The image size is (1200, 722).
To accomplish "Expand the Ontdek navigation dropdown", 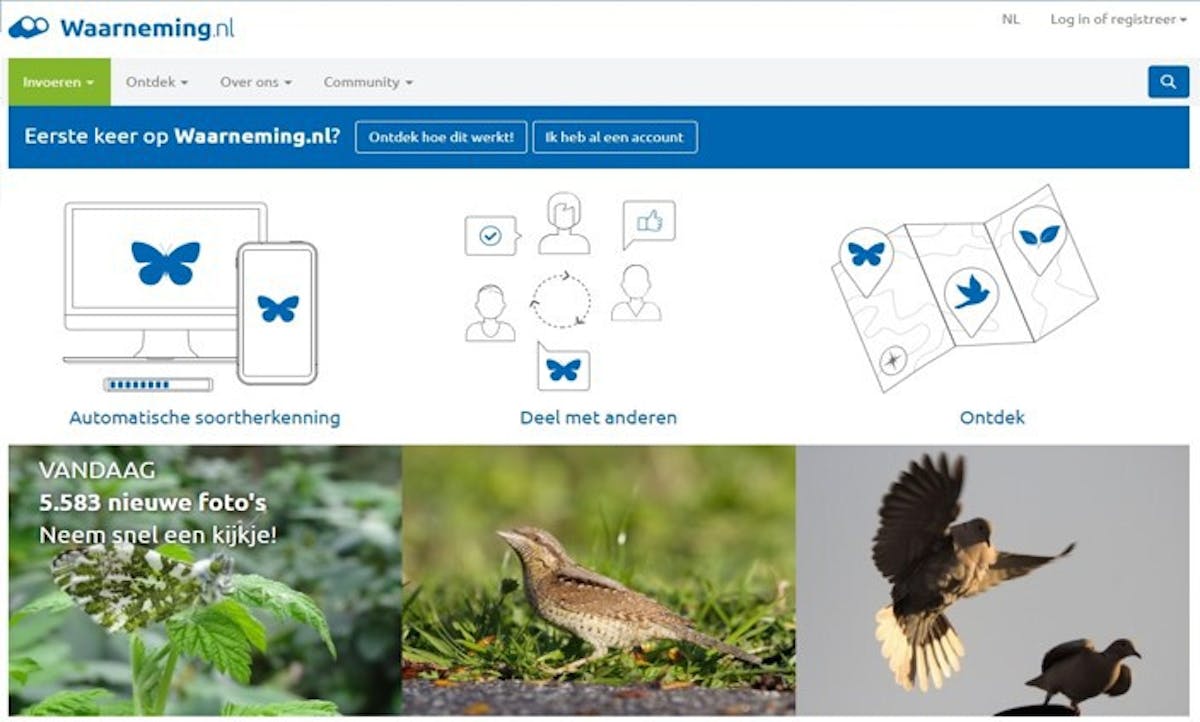I will pos(157,82).
